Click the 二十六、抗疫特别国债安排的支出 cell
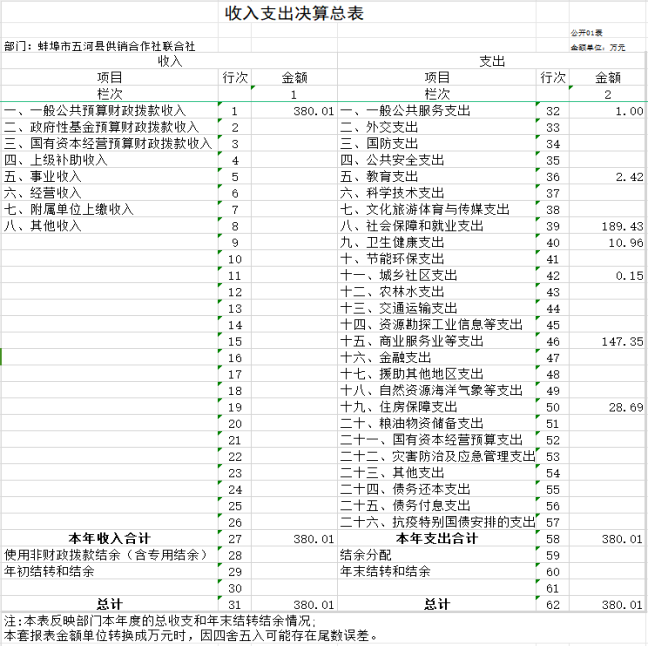The height and width of the screenshot is (646, 649). click(438, 522)
